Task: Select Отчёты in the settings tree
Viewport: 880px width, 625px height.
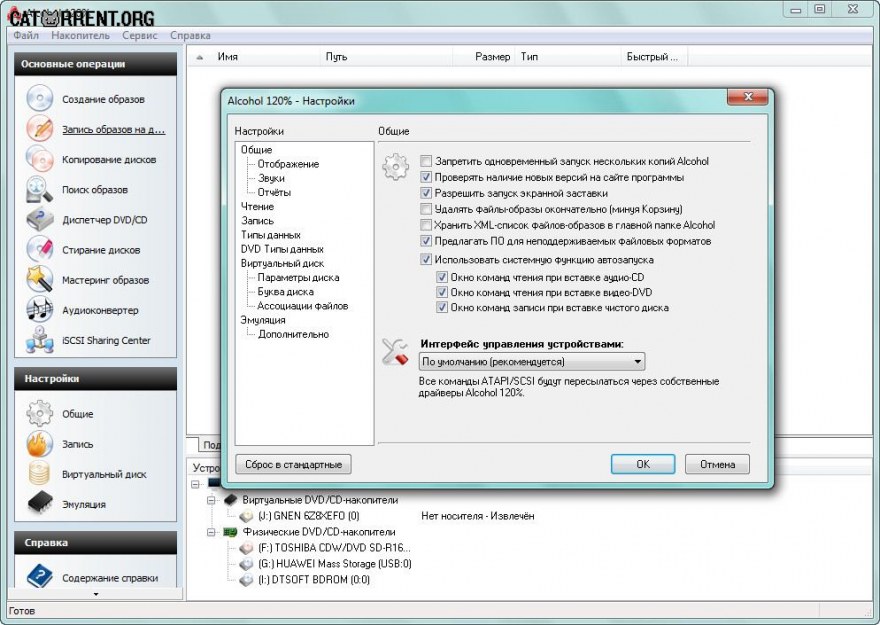Action: pos(274,192)
